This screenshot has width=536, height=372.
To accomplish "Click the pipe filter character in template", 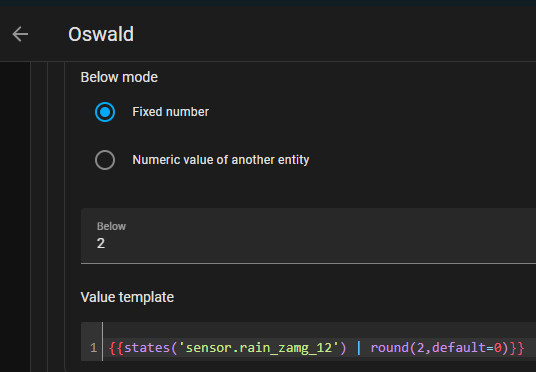I will click(359, 348).
